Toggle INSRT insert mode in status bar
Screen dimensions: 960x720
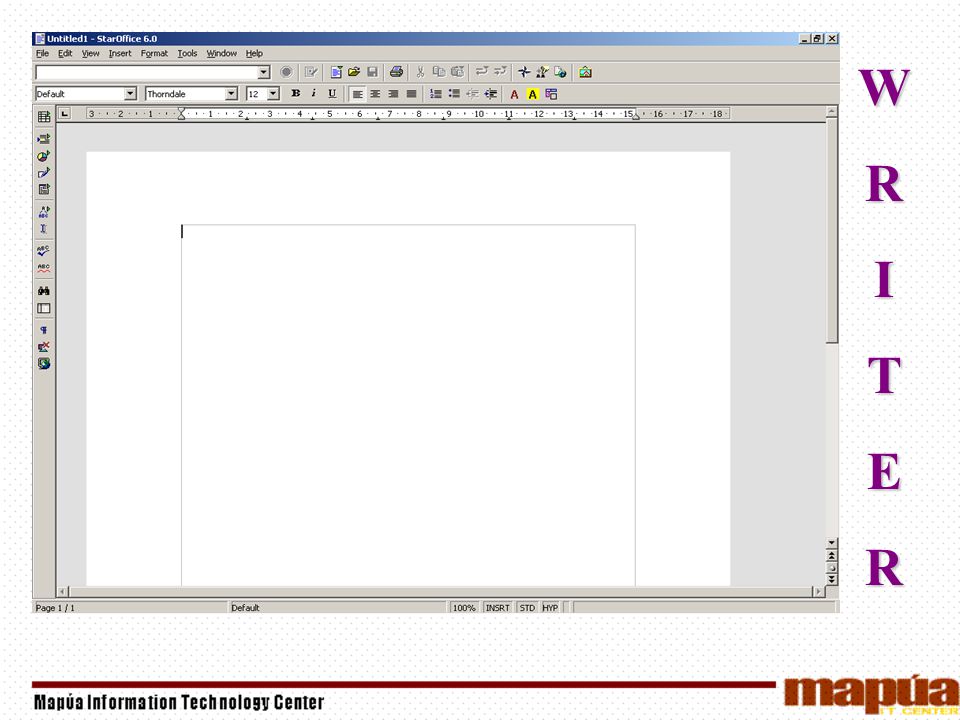(x=497, y=607)
